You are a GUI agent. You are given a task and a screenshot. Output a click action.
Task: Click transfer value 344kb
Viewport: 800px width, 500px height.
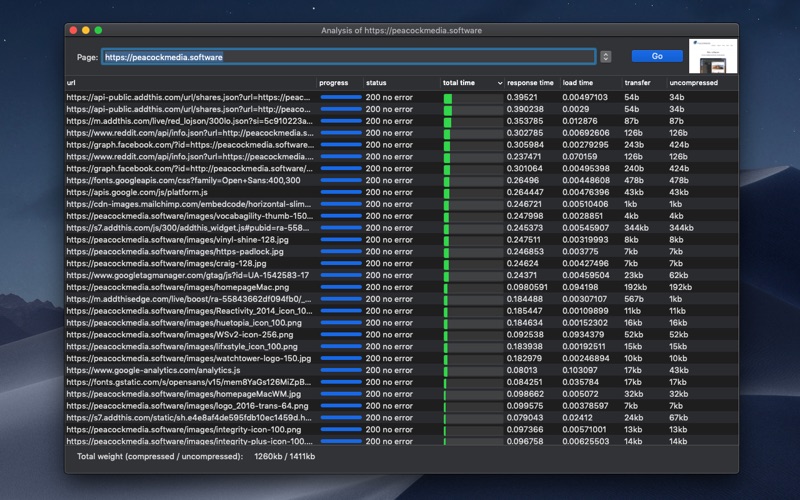click(x=636, y=228)
